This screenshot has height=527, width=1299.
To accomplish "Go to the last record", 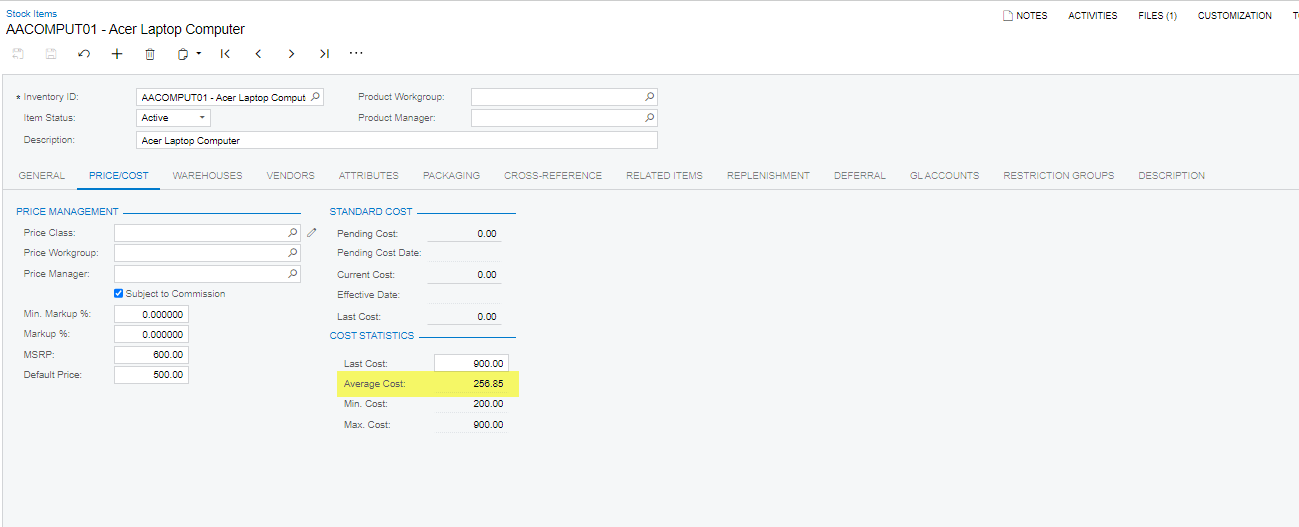I will pyautogui.click(x=324, y=54).
